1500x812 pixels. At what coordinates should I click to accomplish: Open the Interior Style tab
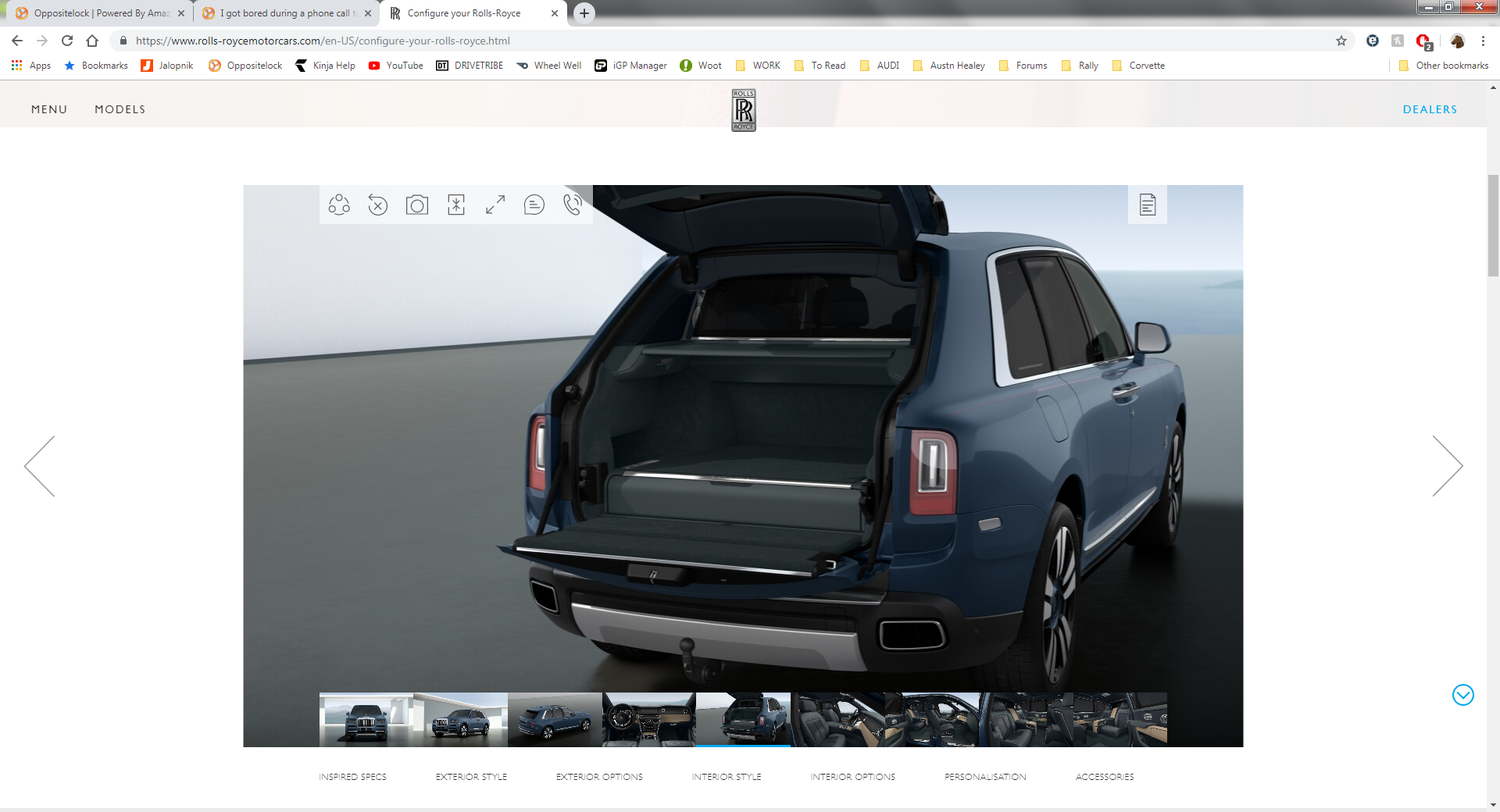click(727, 777)
